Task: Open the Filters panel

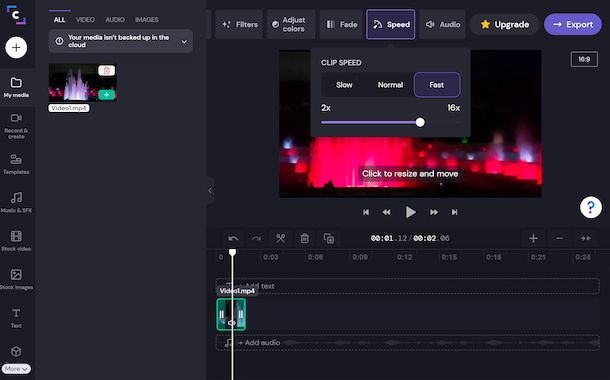Action: 239,24
